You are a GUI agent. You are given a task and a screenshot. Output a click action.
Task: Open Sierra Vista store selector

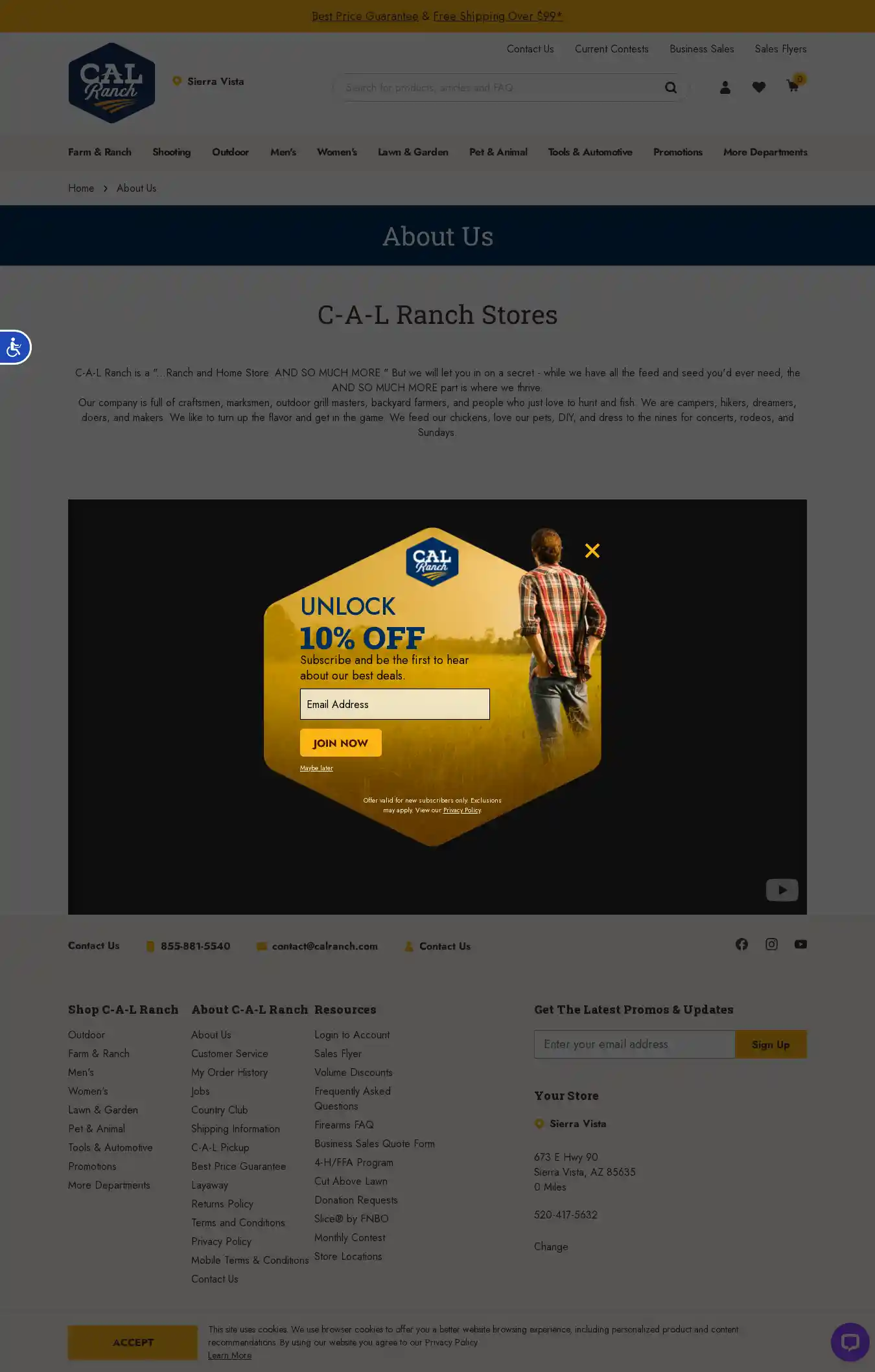(209, 82)
